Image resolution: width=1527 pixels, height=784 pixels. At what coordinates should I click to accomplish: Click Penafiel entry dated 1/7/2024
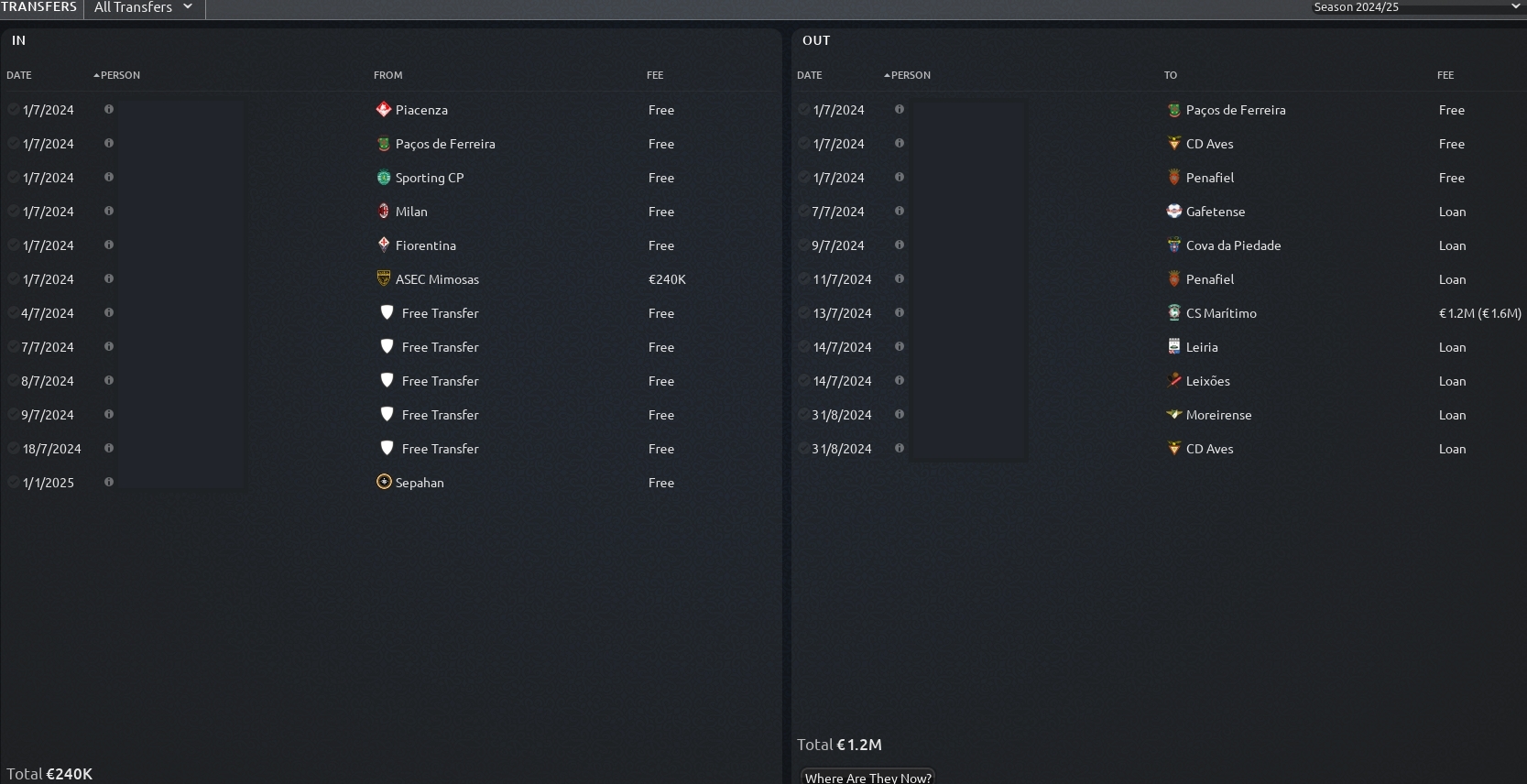pos(1210,178)
